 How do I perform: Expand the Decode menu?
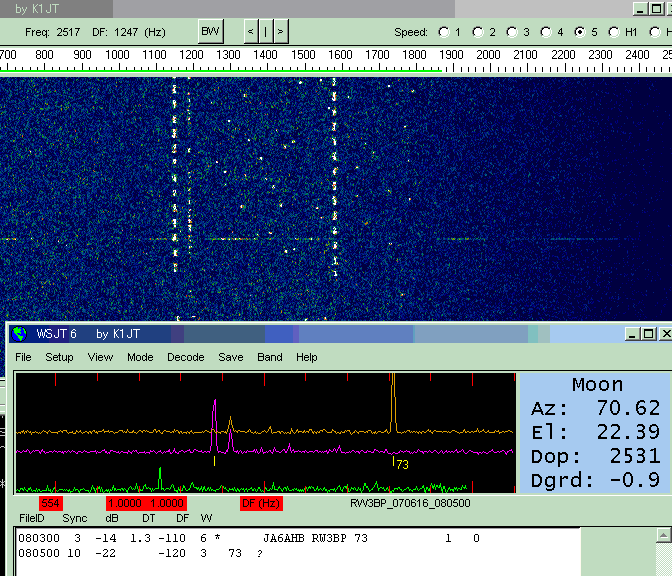[x=185, y=357]
